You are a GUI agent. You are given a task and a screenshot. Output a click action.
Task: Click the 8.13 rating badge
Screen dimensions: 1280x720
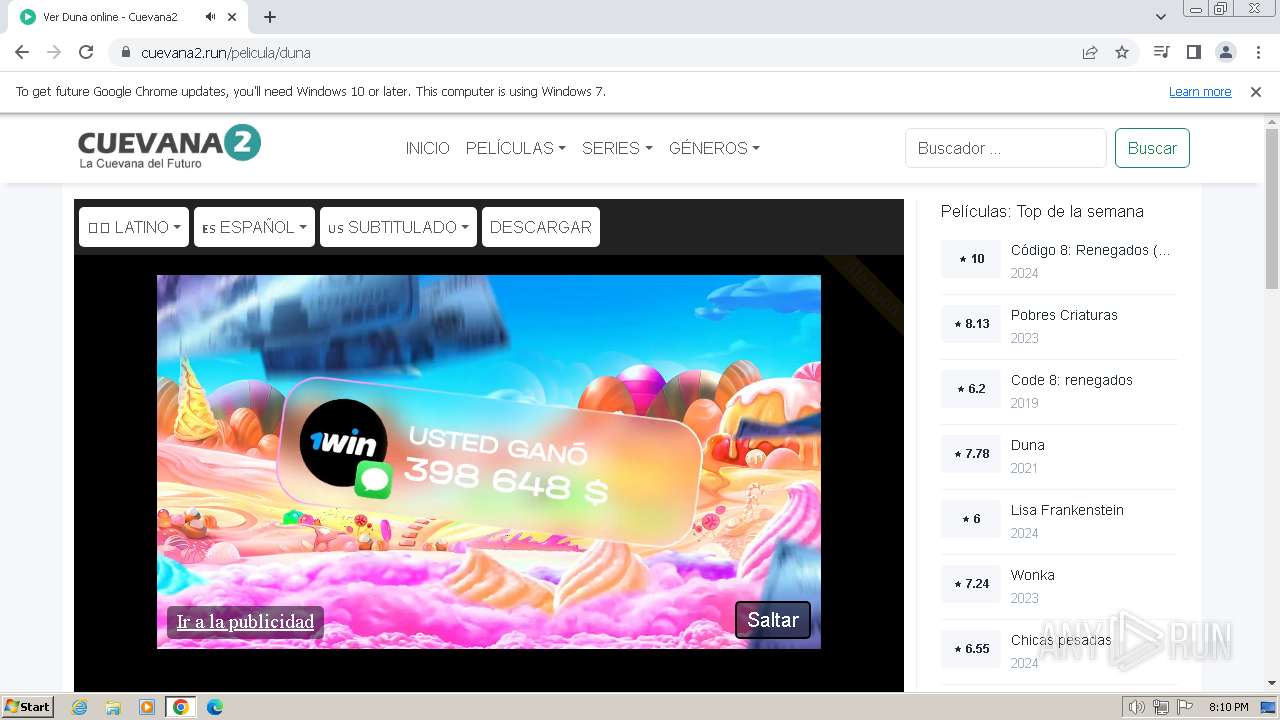point(971,324)
